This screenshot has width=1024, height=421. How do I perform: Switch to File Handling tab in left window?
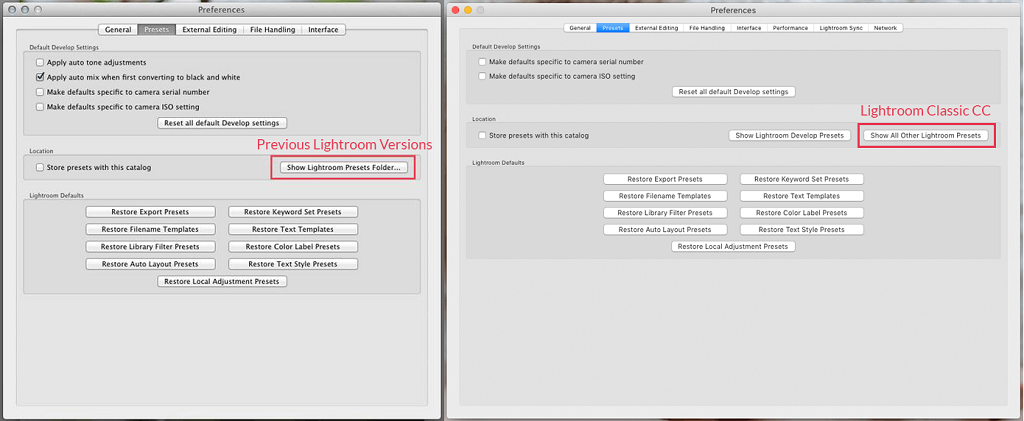[x=272, y=29]
